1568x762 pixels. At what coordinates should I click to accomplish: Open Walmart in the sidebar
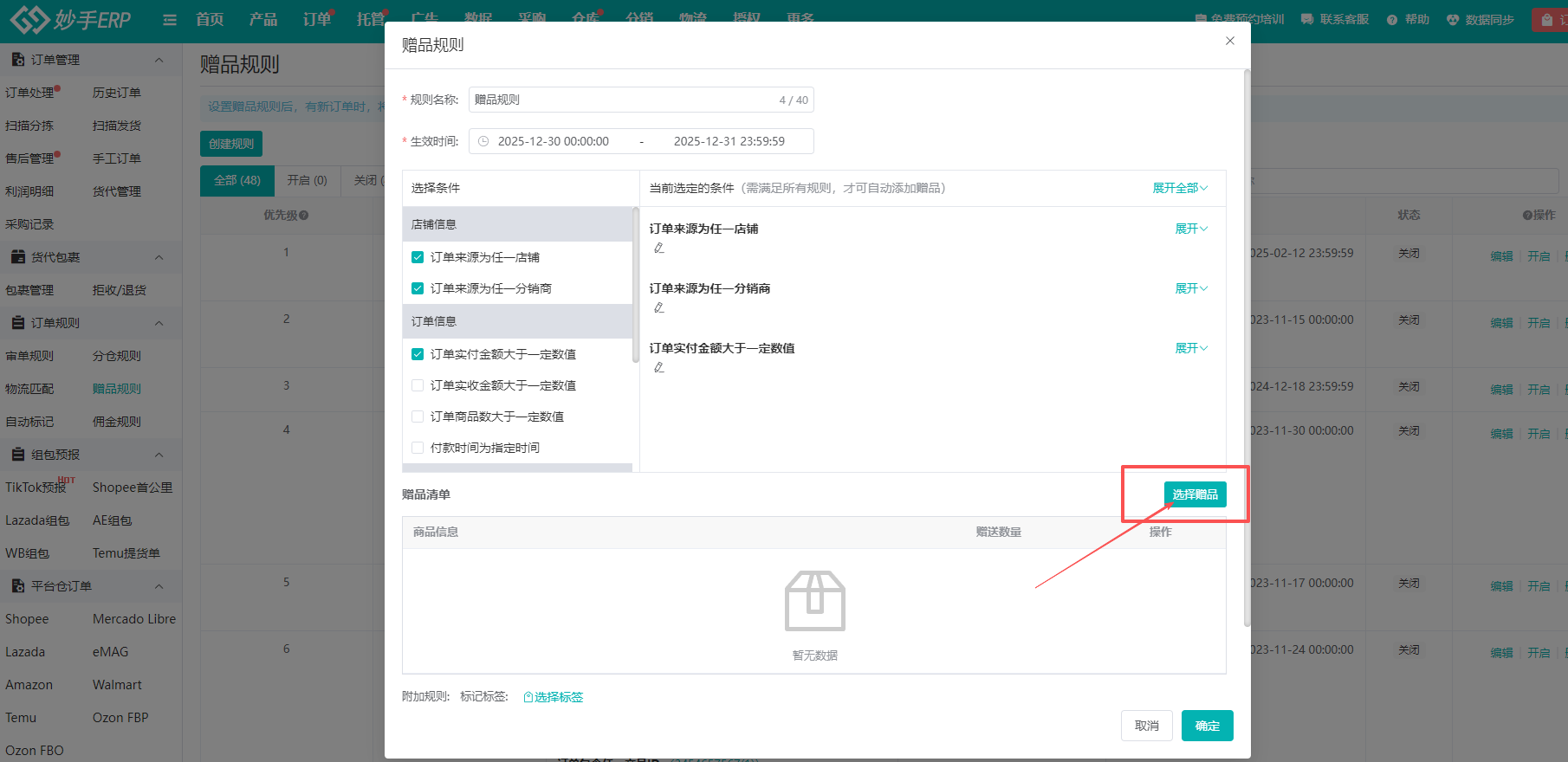[x=117, y=685]
